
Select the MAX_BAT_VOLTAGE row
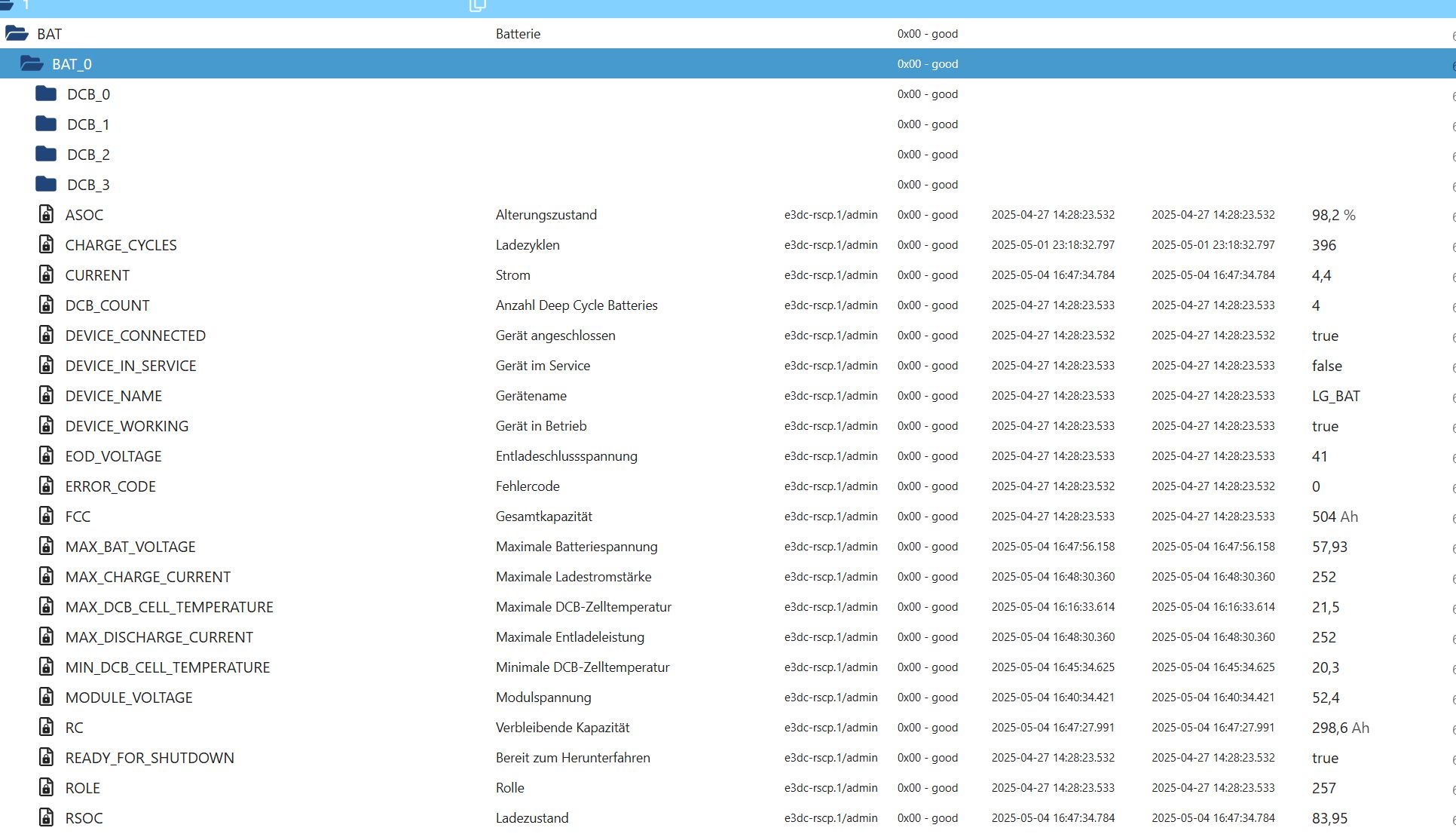tap(130, 547)
